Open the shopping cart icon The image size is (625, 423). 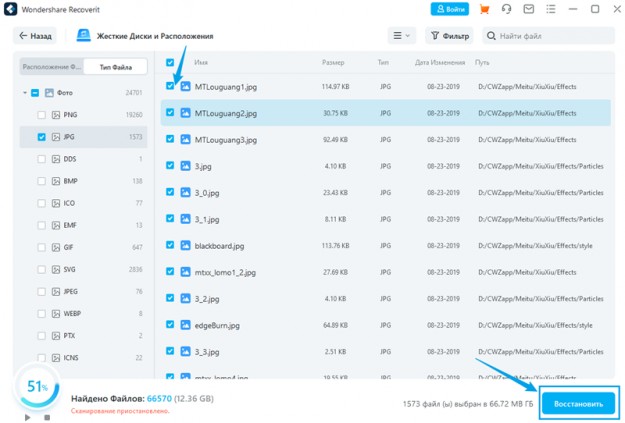tap(485, 9)
